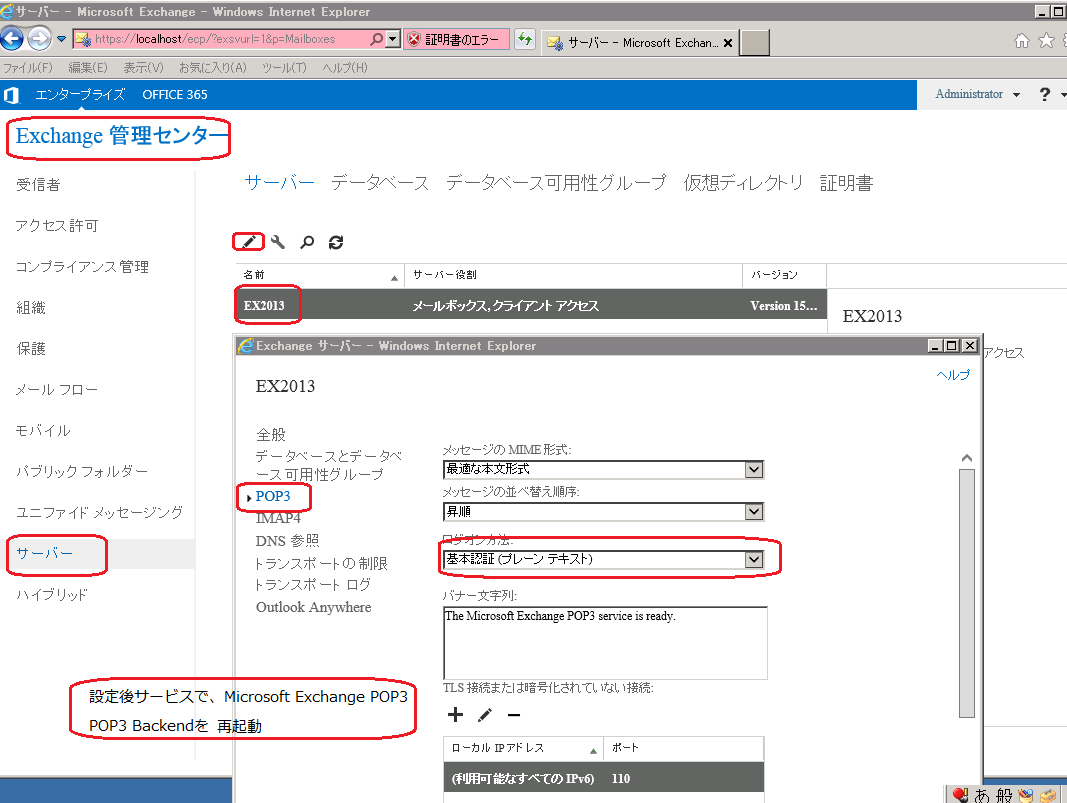Click the Office logo icon in blue header
Viewport: 1067px width, 803px height.
[12, 95]
